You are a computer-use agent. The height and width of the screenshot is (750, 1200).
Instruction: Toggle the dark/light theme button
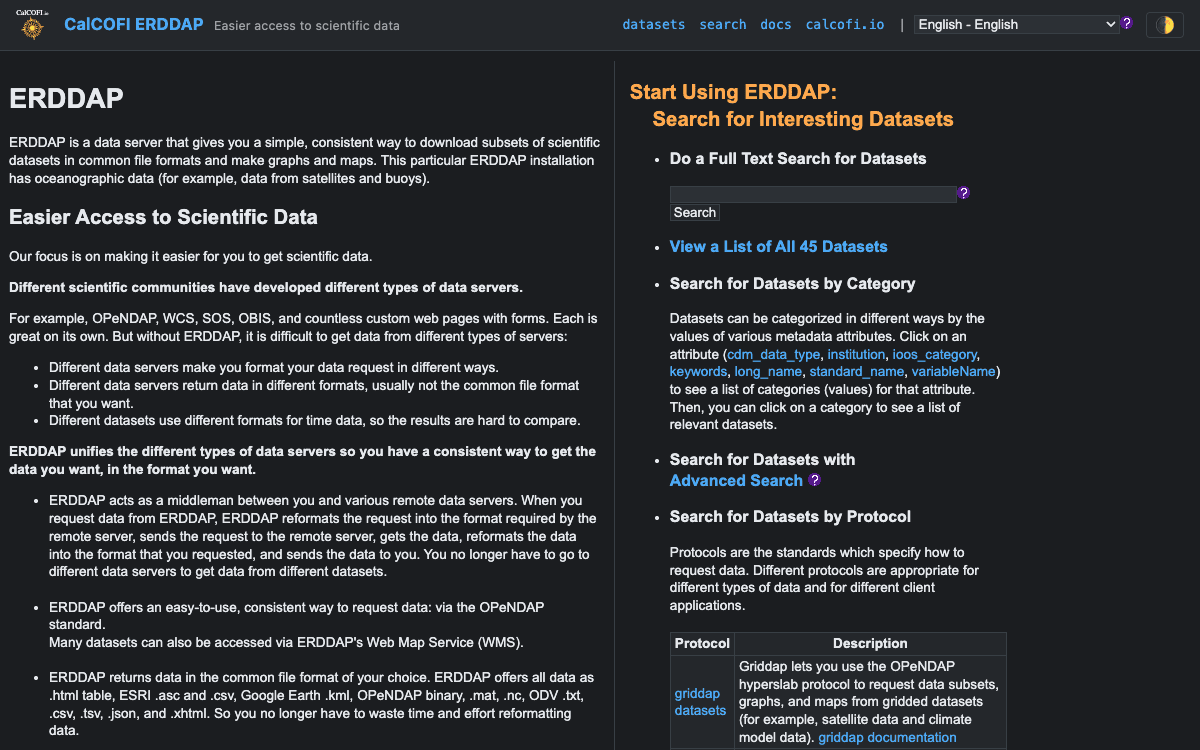point(1164,25)
